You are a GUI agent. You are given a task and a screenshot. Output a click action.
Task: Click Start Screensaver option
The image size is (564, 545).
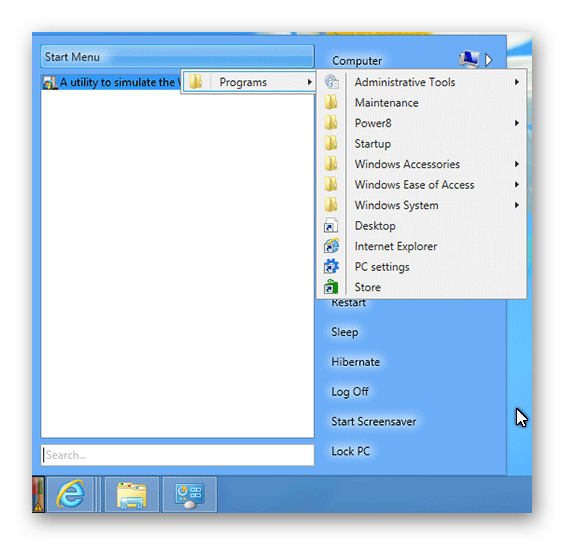coord(374,421)
